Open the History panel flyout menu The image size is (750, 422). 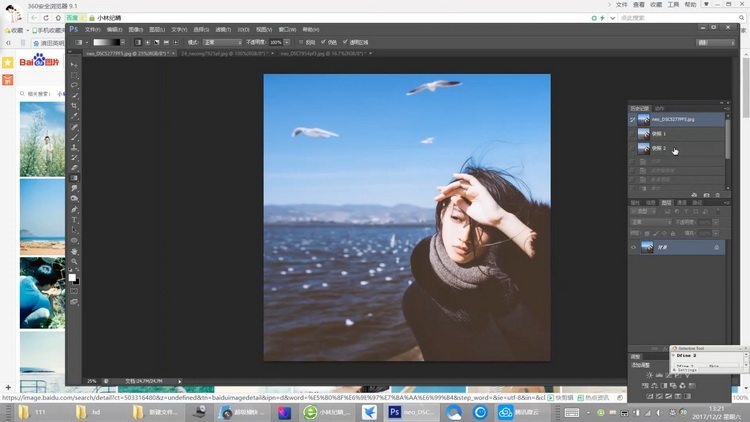[x=726, y=109]
